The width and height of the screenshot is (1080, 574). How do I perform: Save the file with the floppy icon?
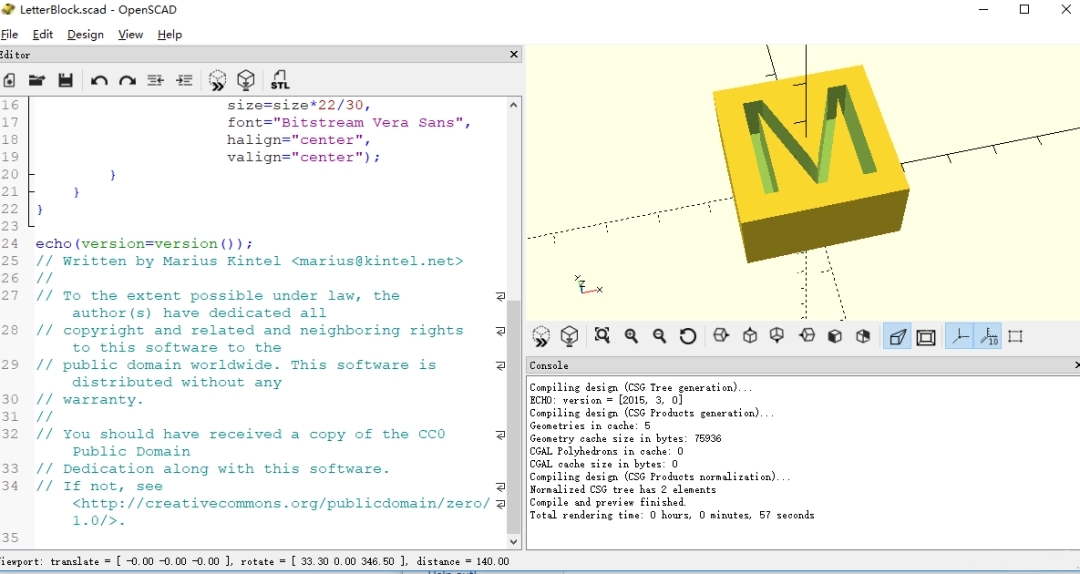[x=65, y=80]
